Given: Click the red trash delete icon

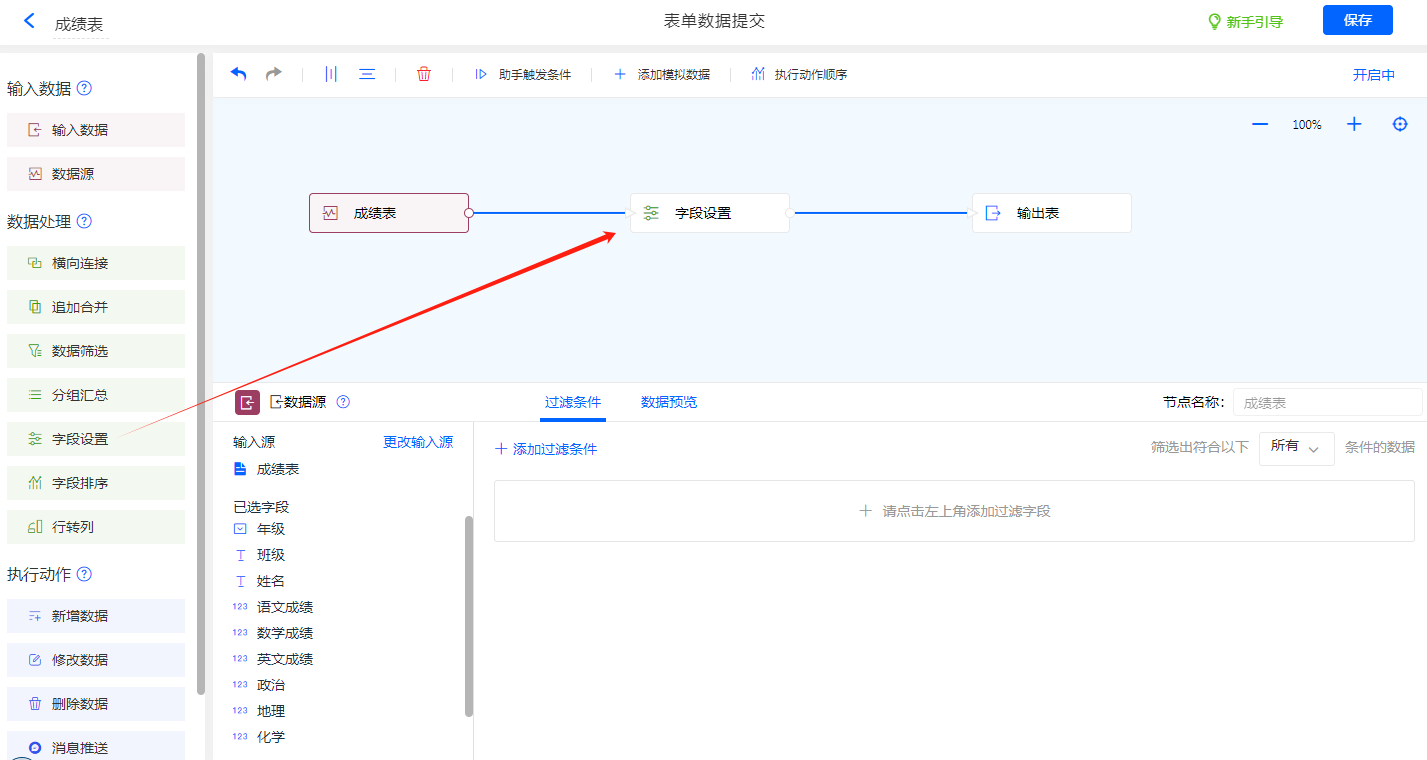Looking at the screenshot, I should [424, 74].
